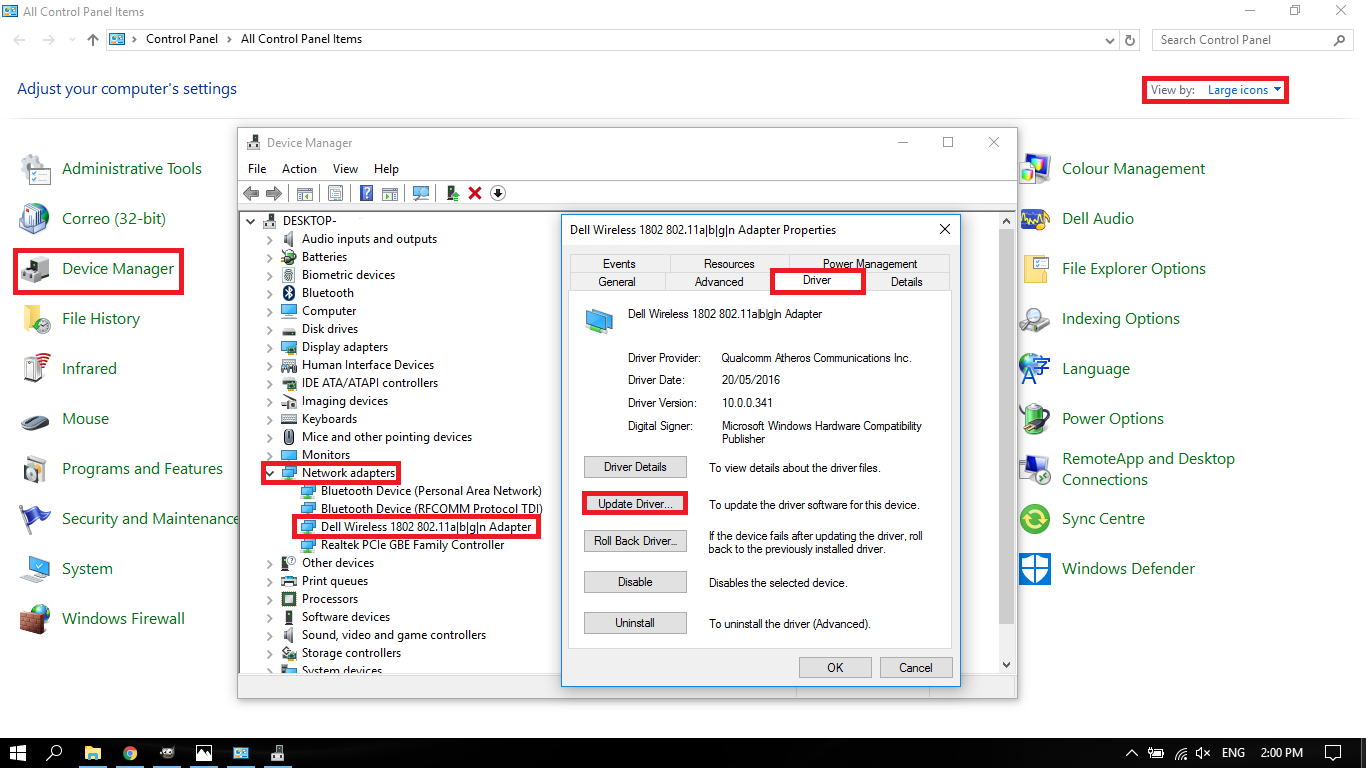
Task: Open the Help menu in Device Manager
Action: (386, 169)
